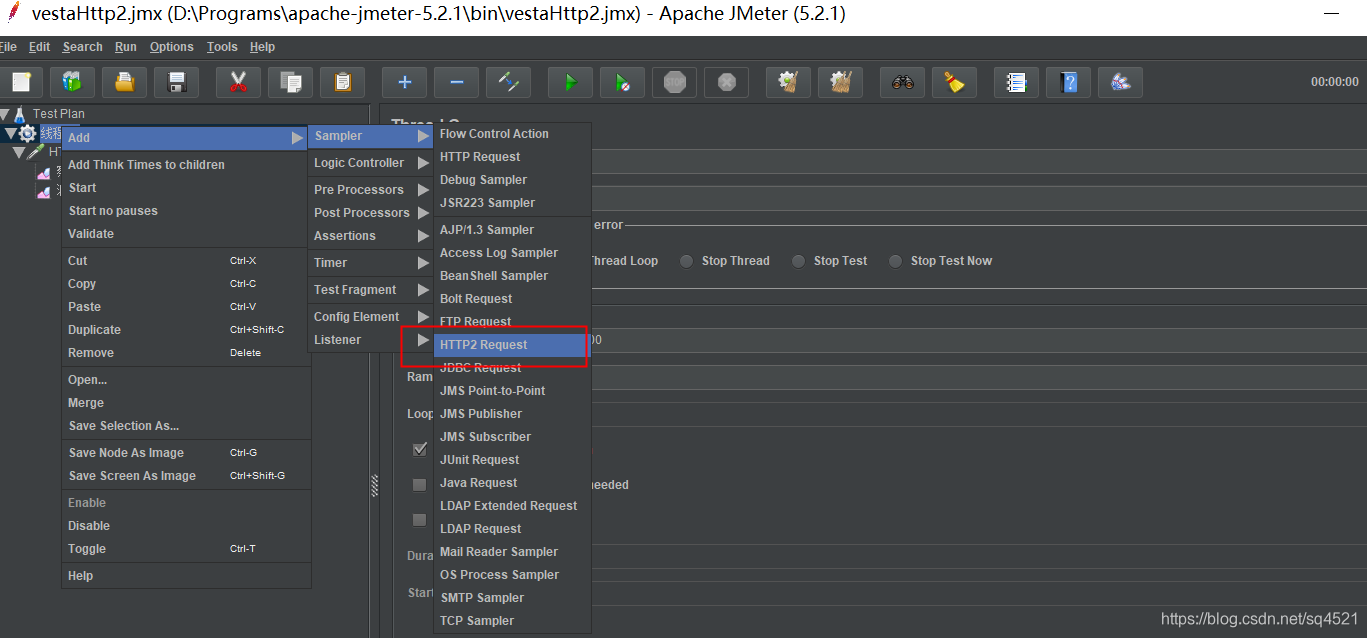Open the Templates toolbar icon
This screenshot has width=1367, height=638.
click(x=72, y=82)
